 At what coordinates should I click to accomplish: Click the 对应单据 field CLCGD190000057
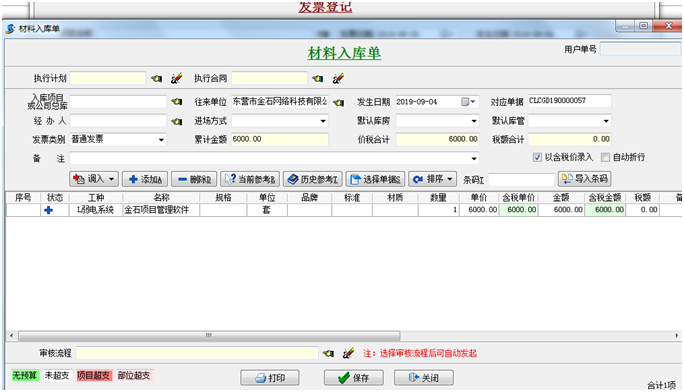pos(569,101)
